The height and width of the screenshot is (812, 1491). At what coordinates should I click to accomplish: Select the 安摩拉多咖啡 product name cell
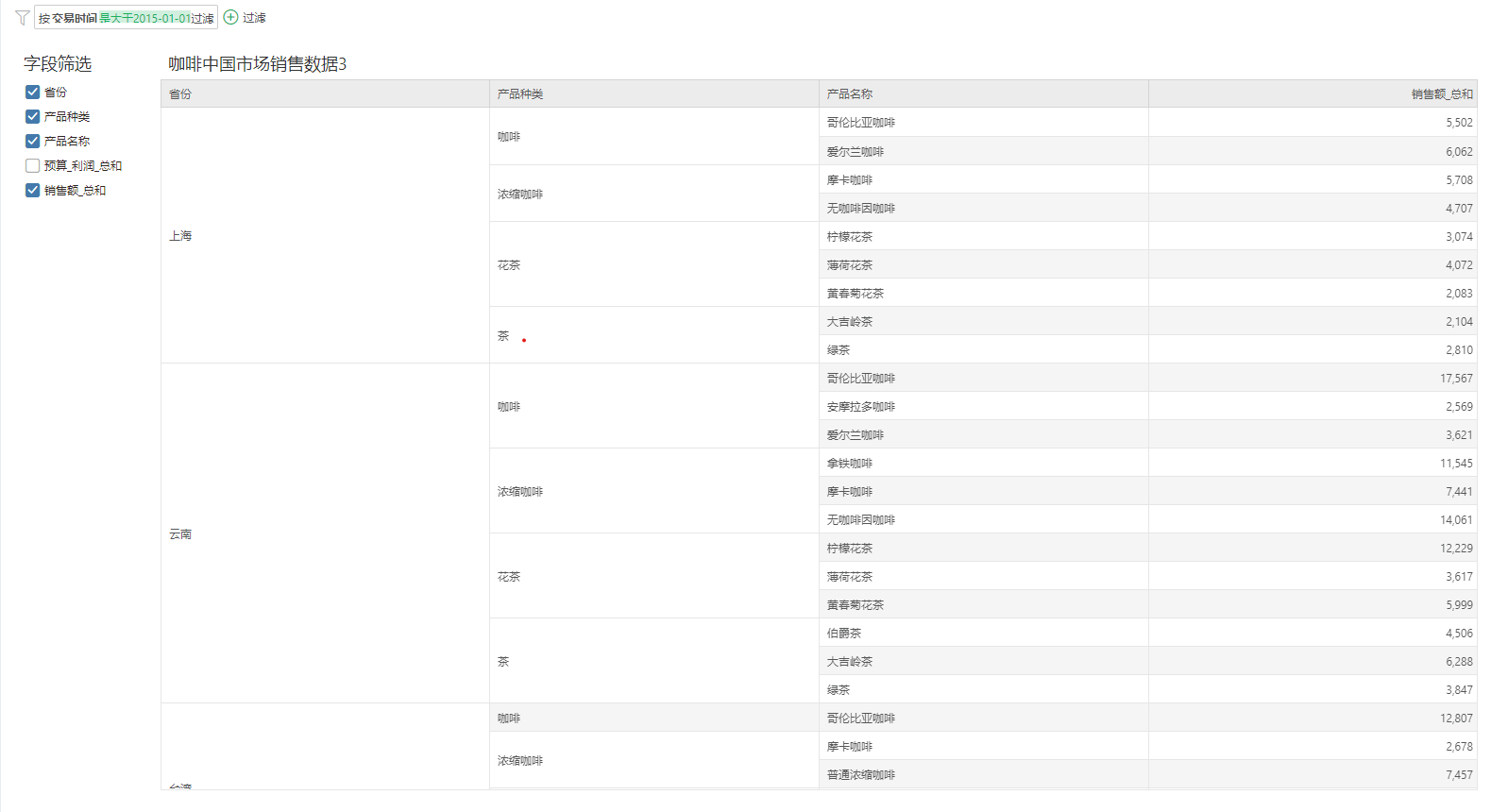pyautogui.click(x=861, y=407)
